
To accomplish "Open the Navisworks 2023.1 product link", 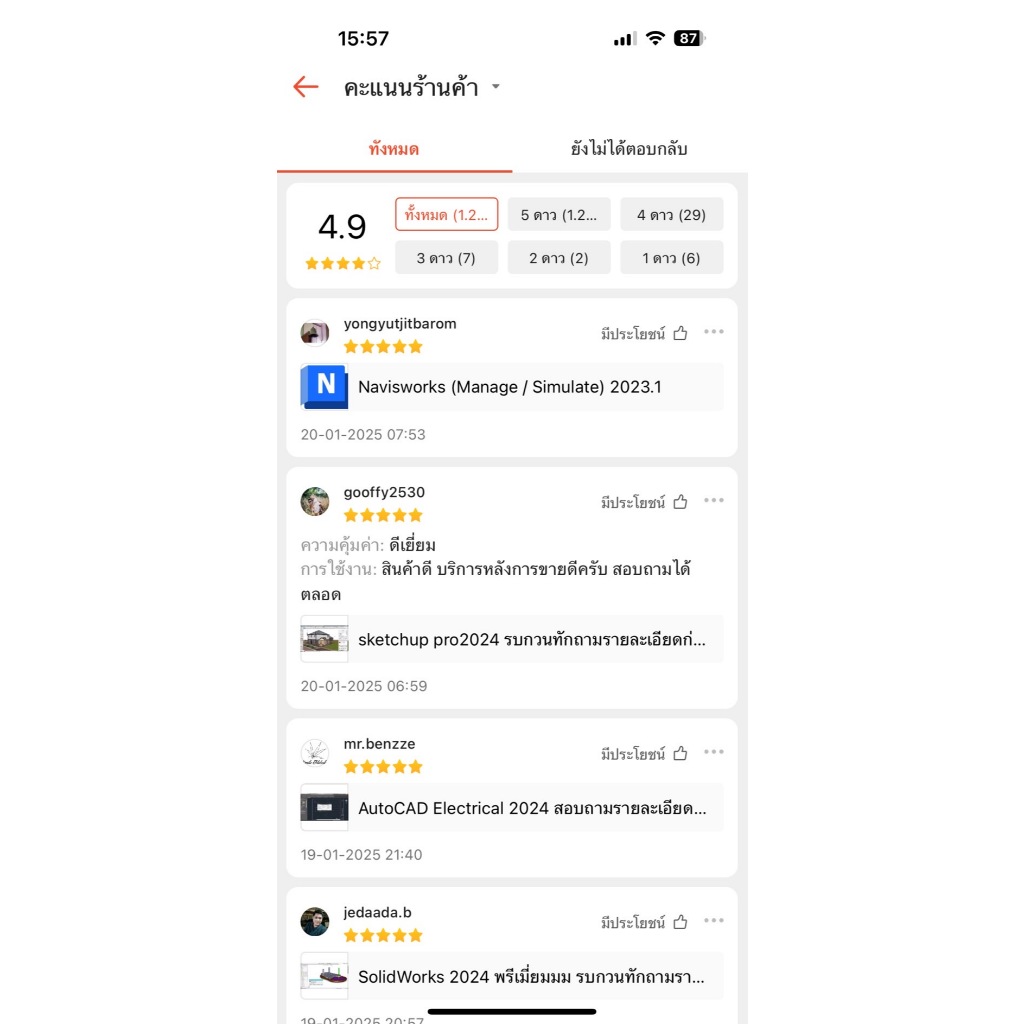I will pos(512,387).
